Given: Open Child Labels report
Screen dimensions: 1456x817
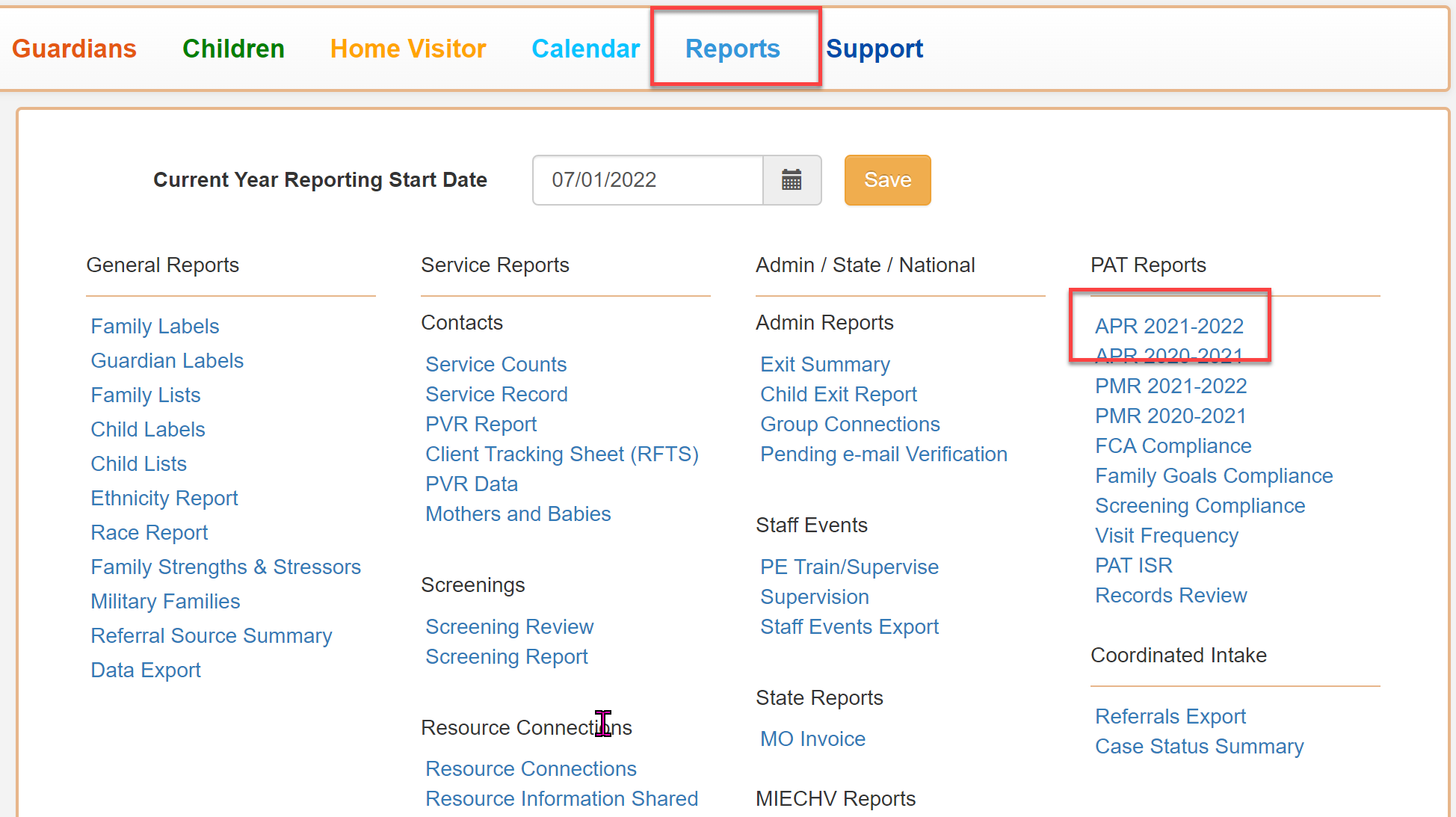Looking at the screenshot, I should 148,430.
